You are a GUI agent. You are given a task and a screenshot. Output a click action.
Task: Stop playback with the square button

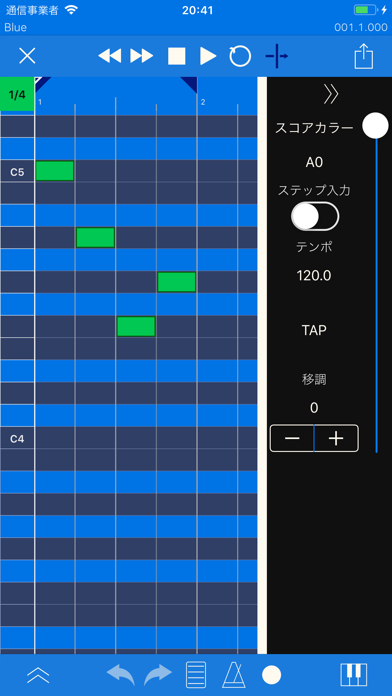point(177,56)
